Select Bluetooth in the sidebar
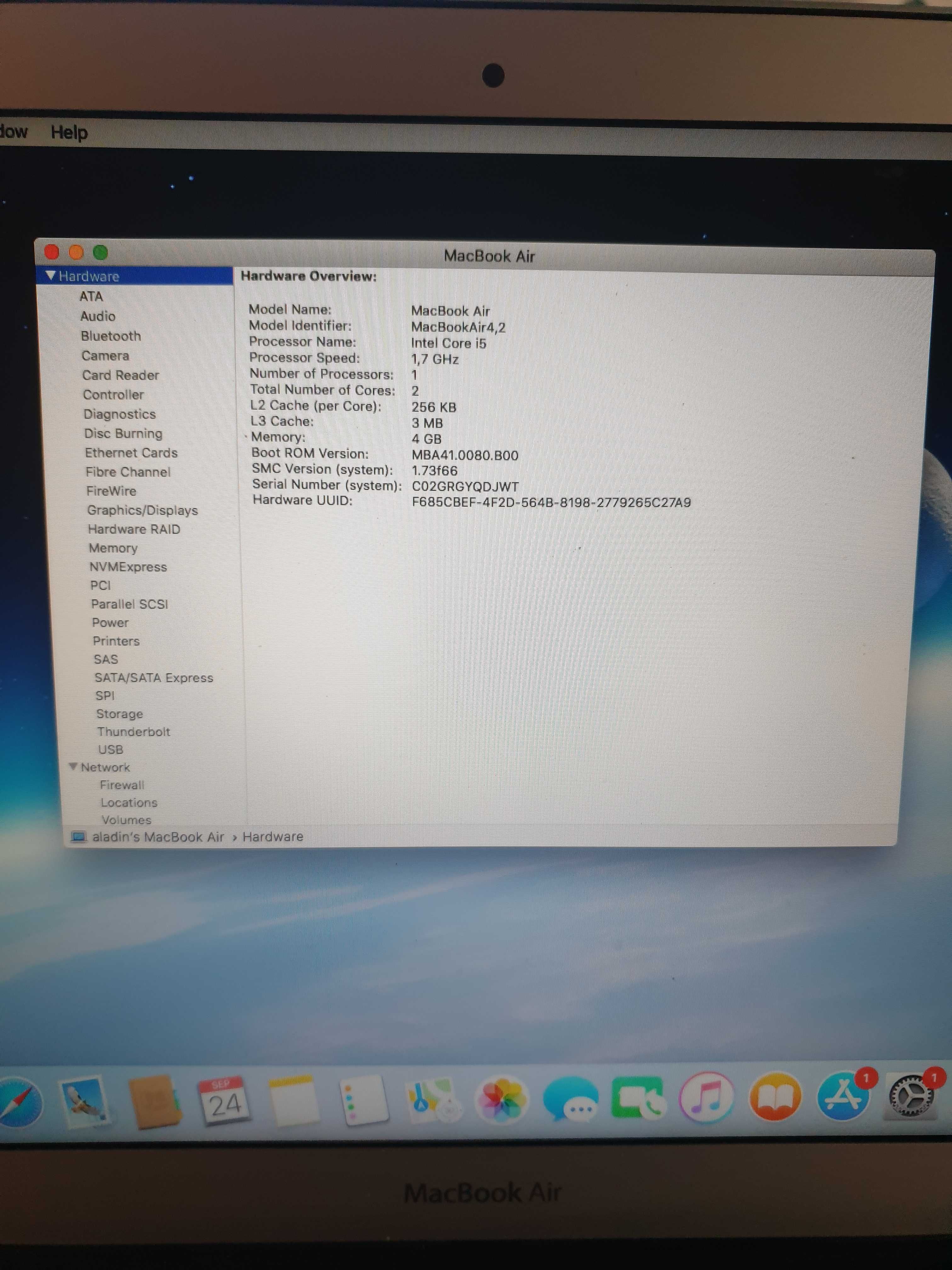This screenshot has width=952, height=1270. (x=111, y=336)
